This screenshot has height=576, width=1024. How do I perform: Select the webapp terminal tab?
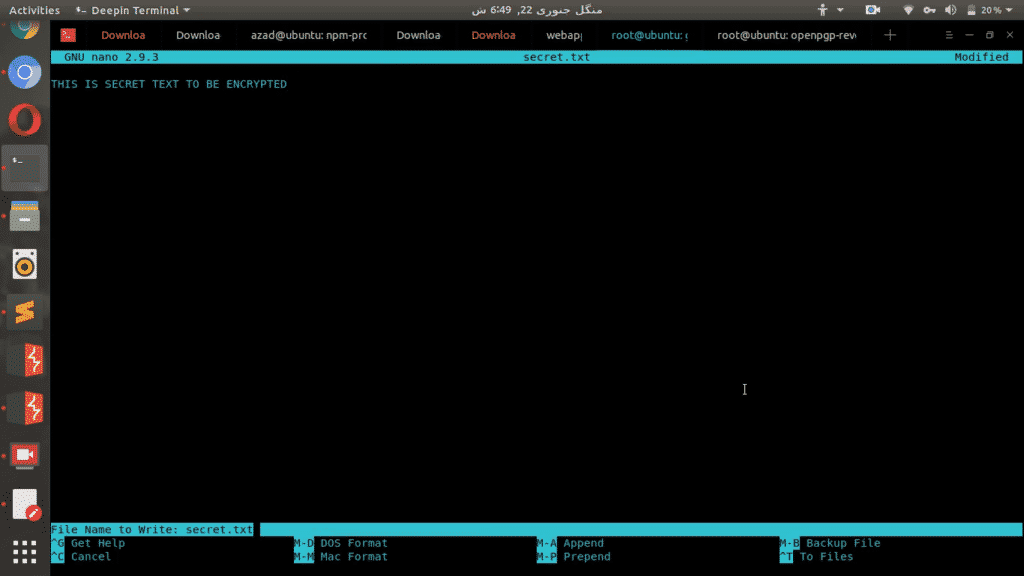click(564, 34)
